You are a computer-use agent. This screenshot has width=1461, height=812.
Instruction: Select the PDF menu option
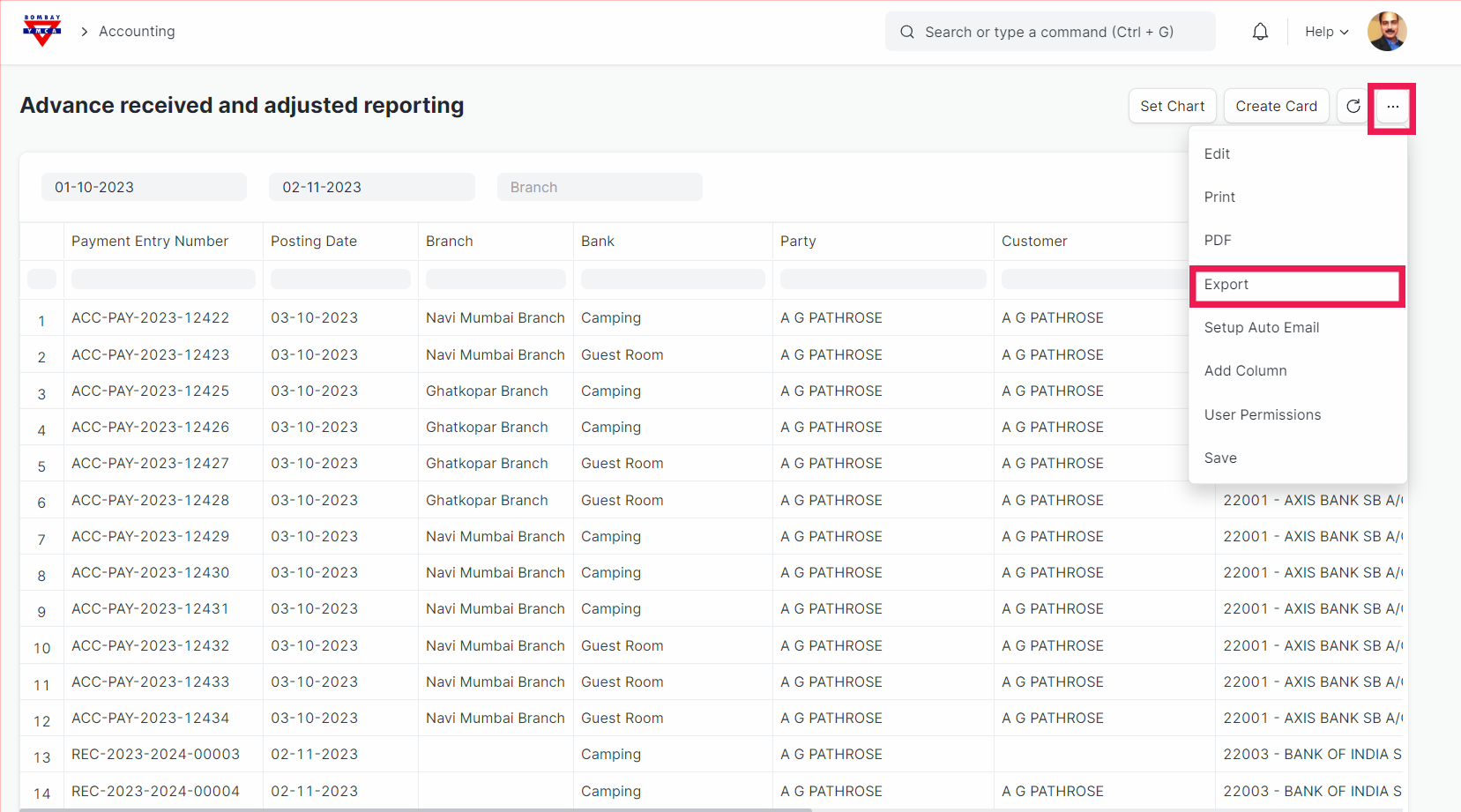pyautogui.click(x=1218, y=241)
